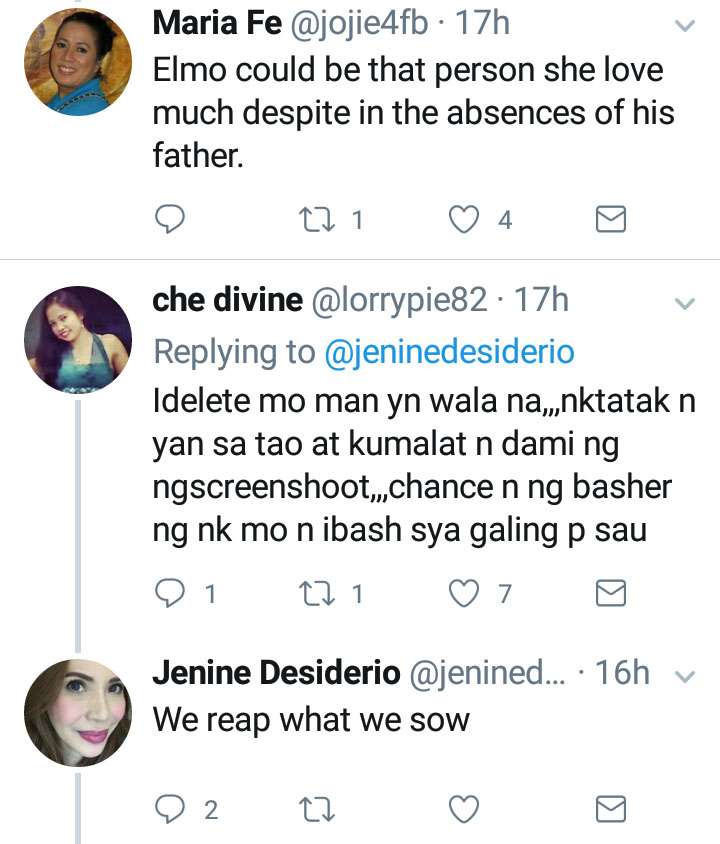Like Maria Fe's tweet about Elmo
720x844 pixels.
[x=464, y=219]
